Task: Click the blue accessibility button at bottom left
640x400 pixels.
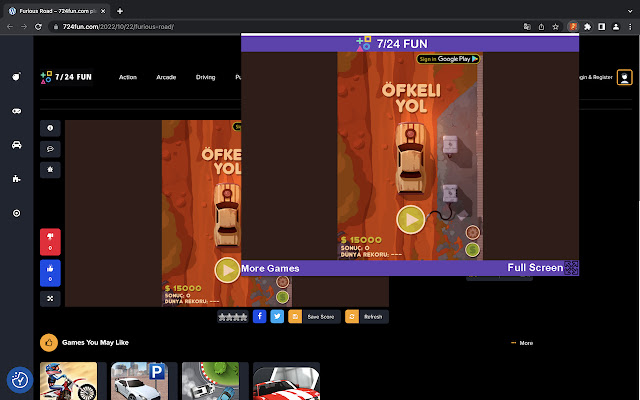Action: [x=19, y=380]
